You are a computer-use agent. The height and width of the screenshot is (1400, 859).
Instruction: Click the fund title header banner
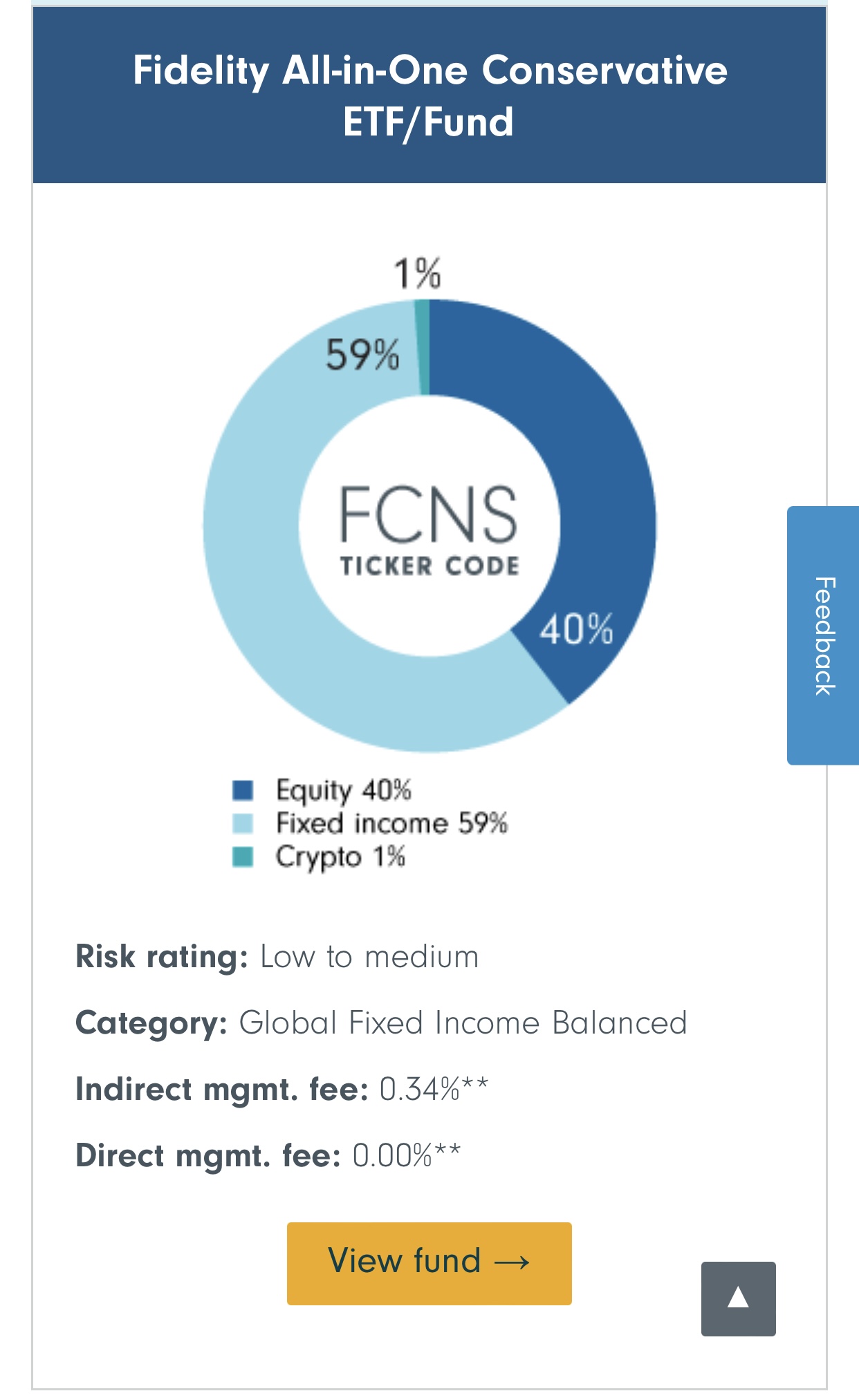[429, 95]
